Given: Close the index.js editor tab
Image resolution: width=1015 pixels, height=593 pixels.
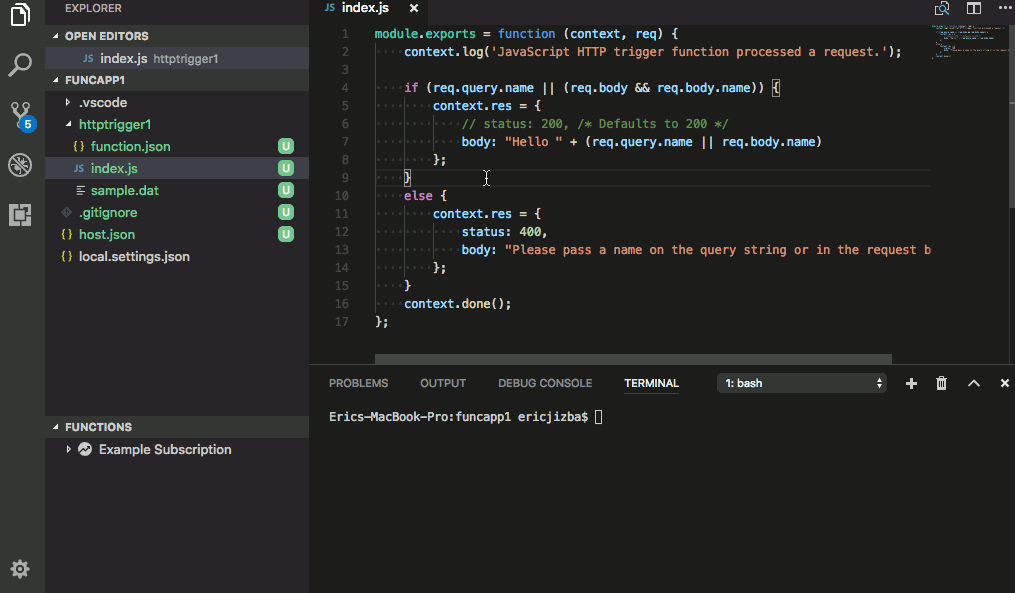Looking at the screenshot, I should 414,8.
